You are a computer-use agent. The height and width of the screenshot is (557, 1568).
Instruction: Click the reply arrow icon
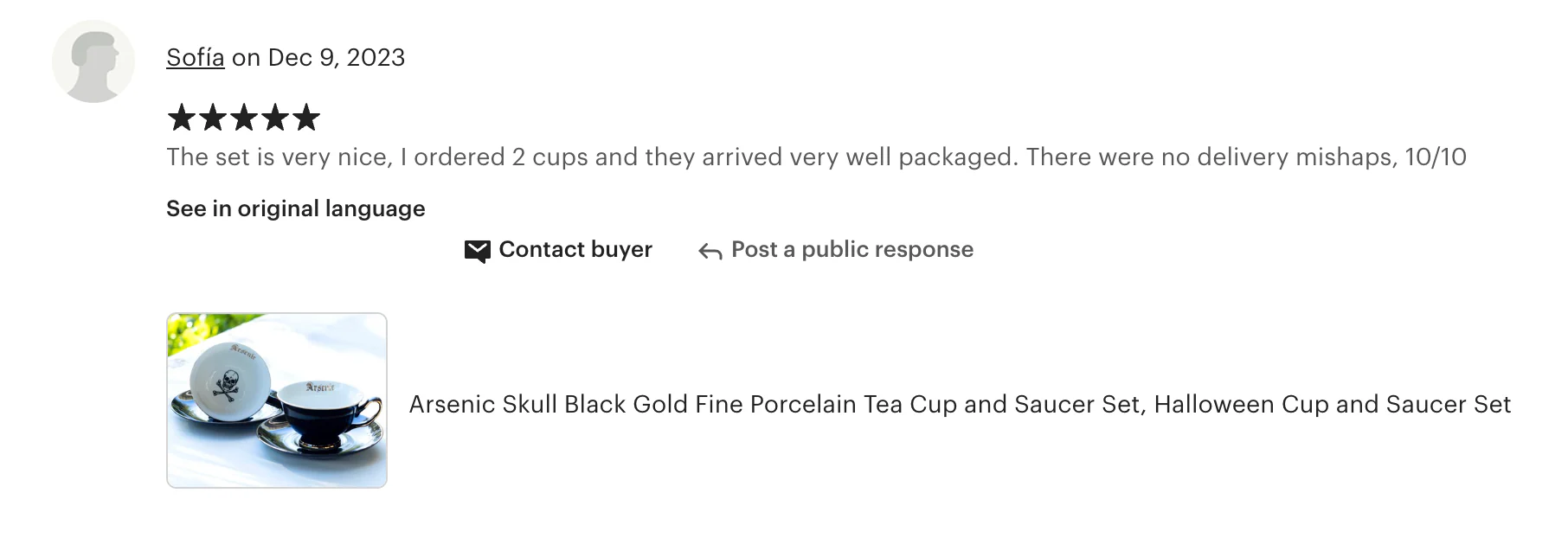coord(709,250)
